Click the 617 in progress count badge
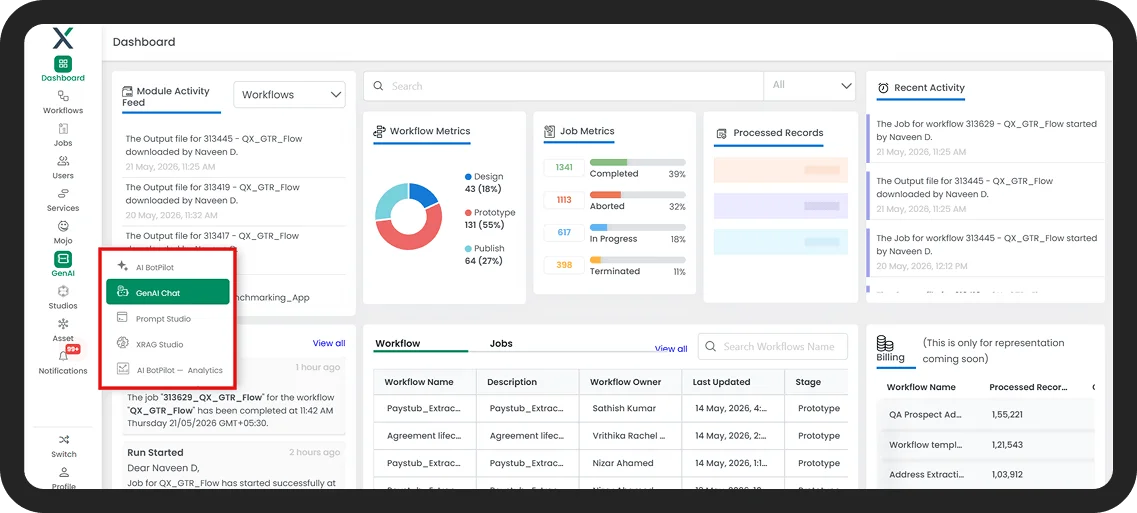The width and height of the screenshot is (1137, 513). tap(564, 232)
